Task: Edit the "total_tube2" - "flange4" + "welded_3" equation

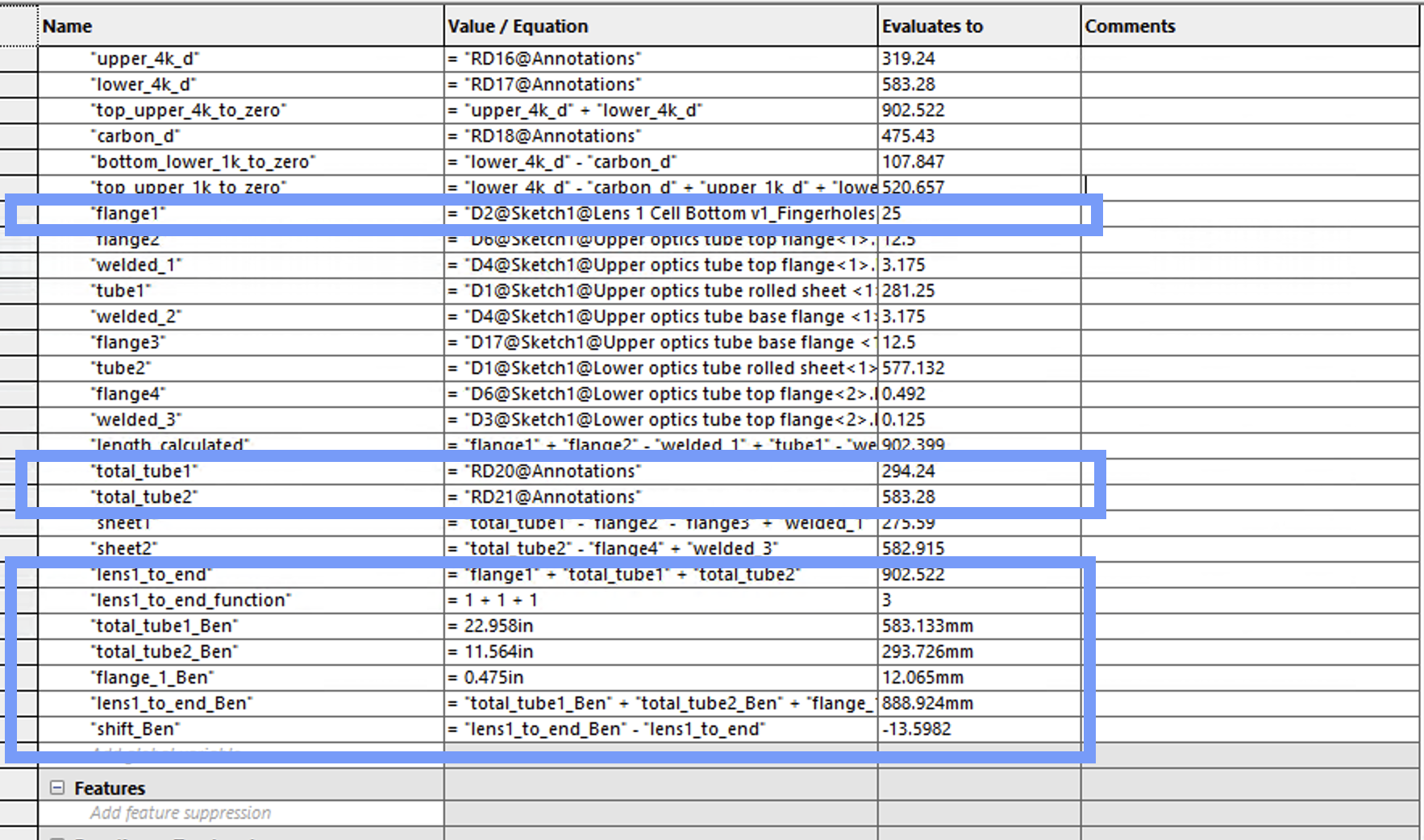Action: 660,549
